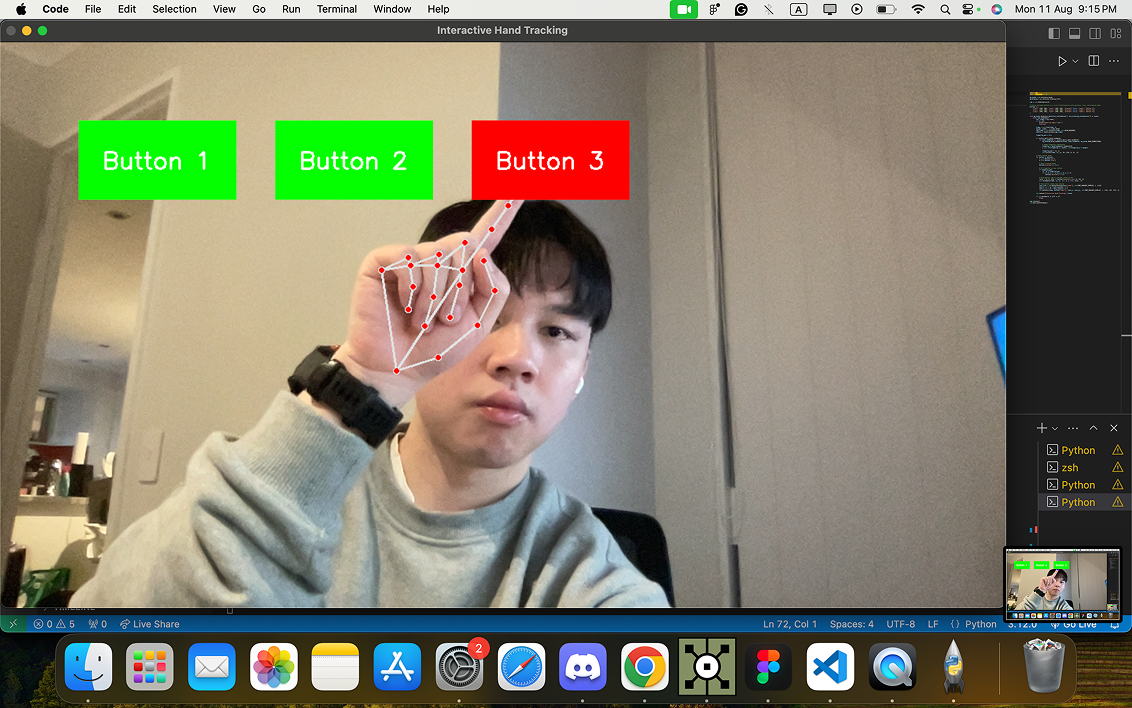
Task: Activate Siri from menu bar
Action: coord(996,9)
